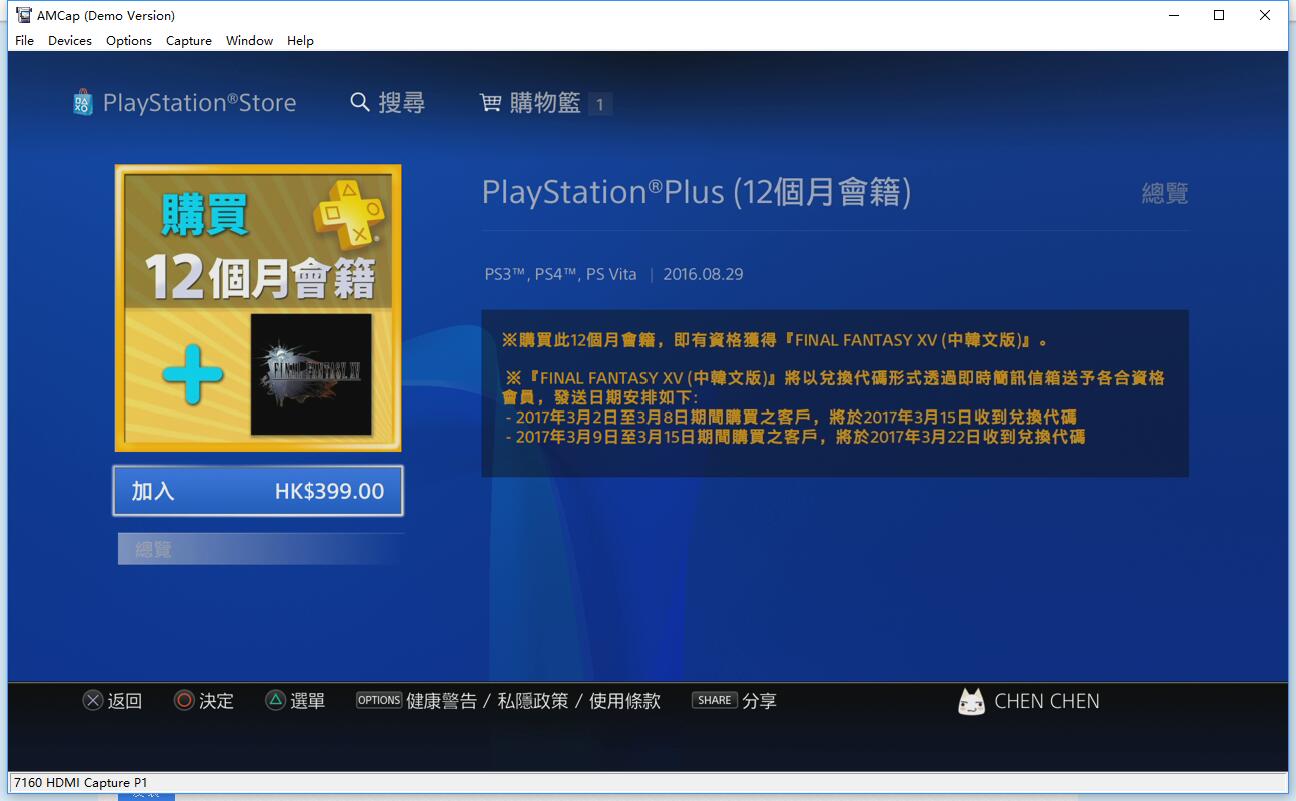The height and width of the screenshot is (801, 1296).
Task: Click the line about 3月15日 code delivery
Action: [x=791, y=417]
